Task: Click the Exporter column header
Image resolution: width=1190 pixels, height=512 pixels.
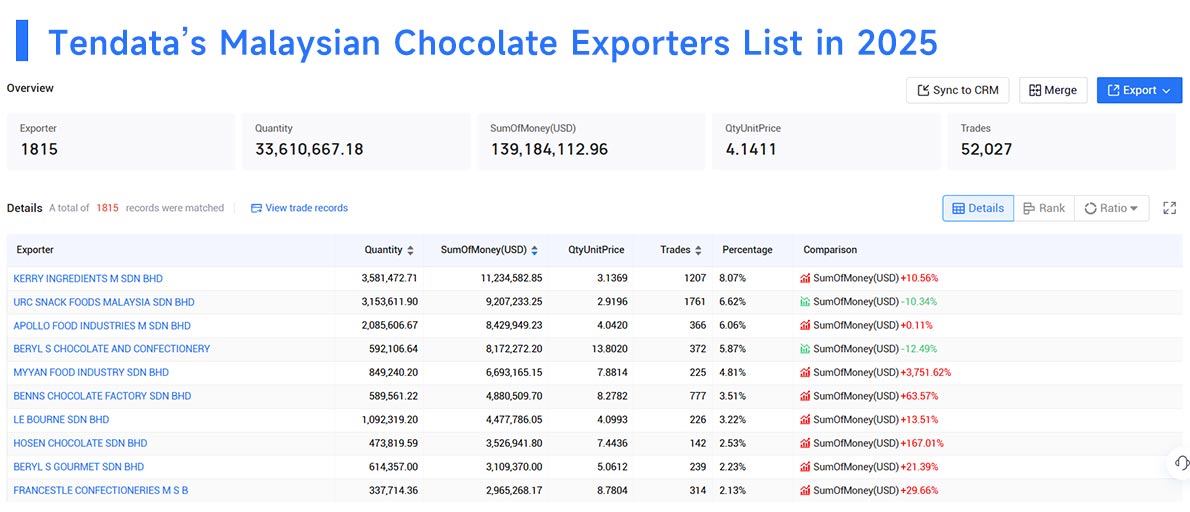Action: (x=35, y=250)
